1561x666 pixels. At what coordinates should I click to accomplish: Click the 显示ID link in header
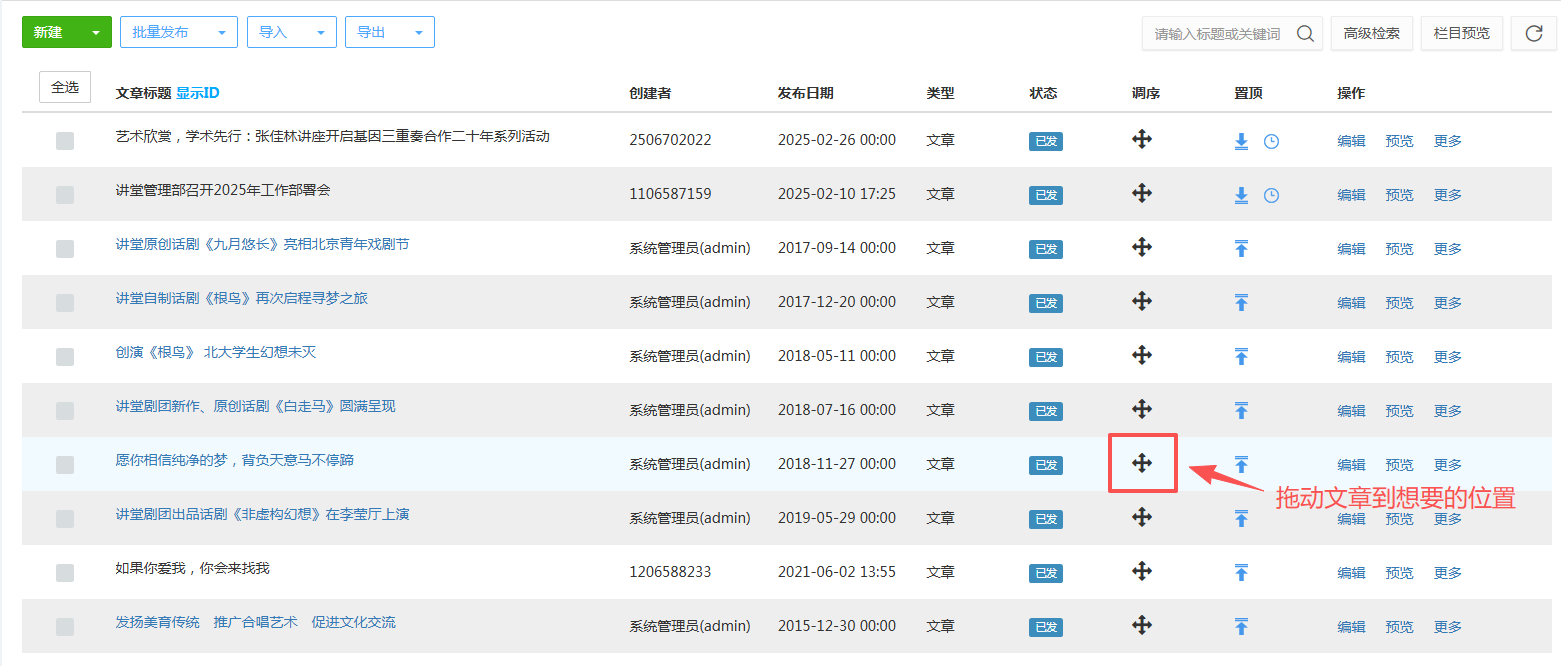198,93
